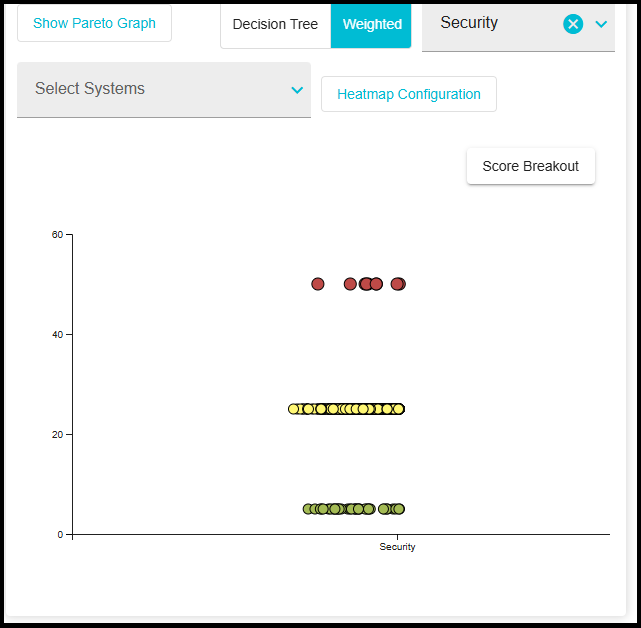This screenshot has height=628, width=641.
Task: Open the Select Systems dropdown field
Action: tap(150, 89)
